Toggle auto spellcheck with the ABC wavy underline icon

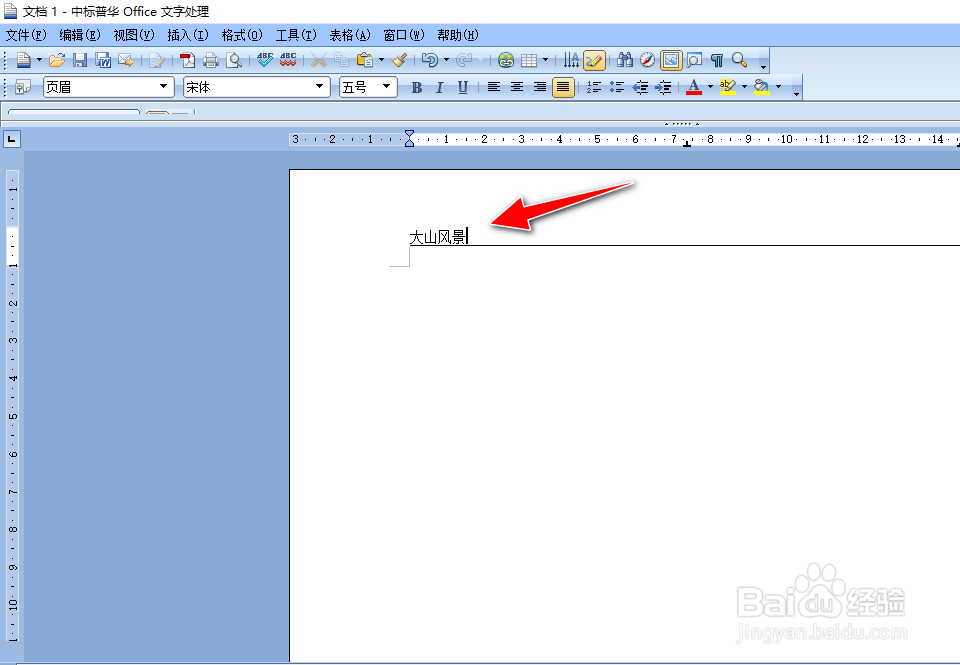(x=288, y=60)
